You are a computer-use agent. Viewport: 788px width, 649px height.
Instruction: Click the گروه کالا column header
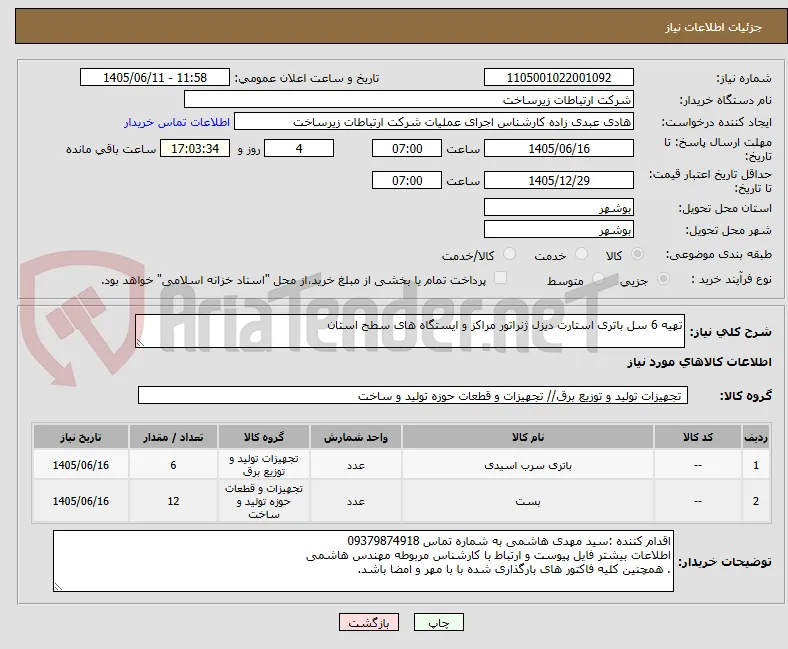tap(264, 437)
